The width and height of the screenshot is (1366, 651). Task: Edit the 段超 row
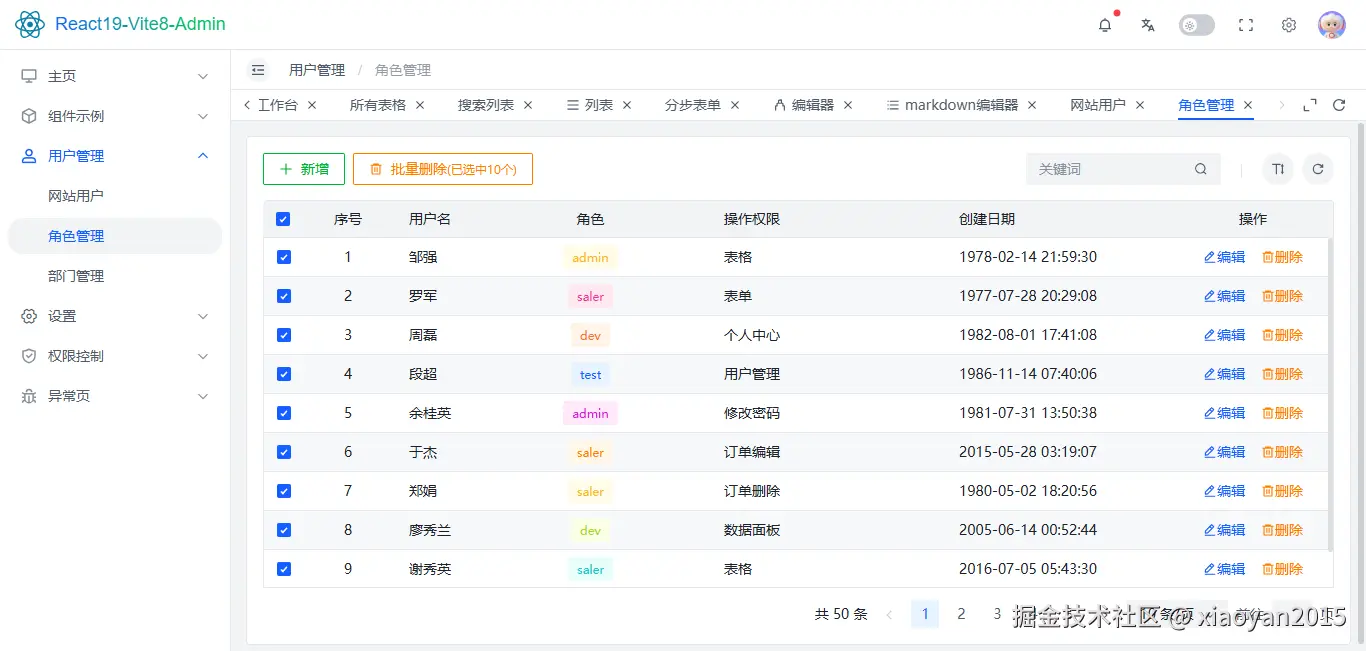[x=1225, y=374]
